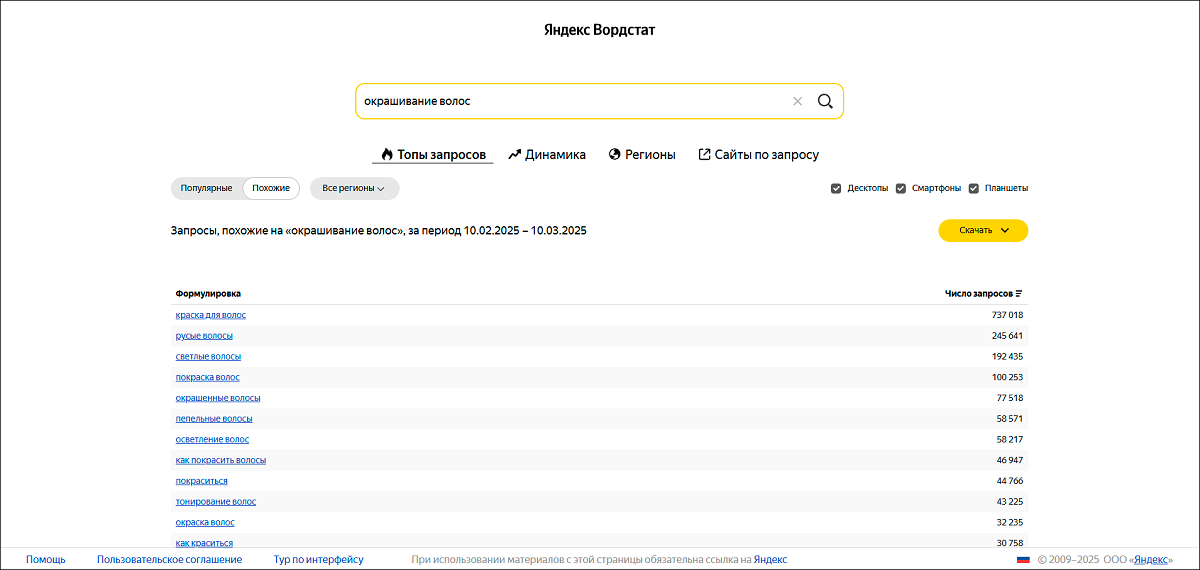Open the Сайты по запросу tab

tap(758, 155)
